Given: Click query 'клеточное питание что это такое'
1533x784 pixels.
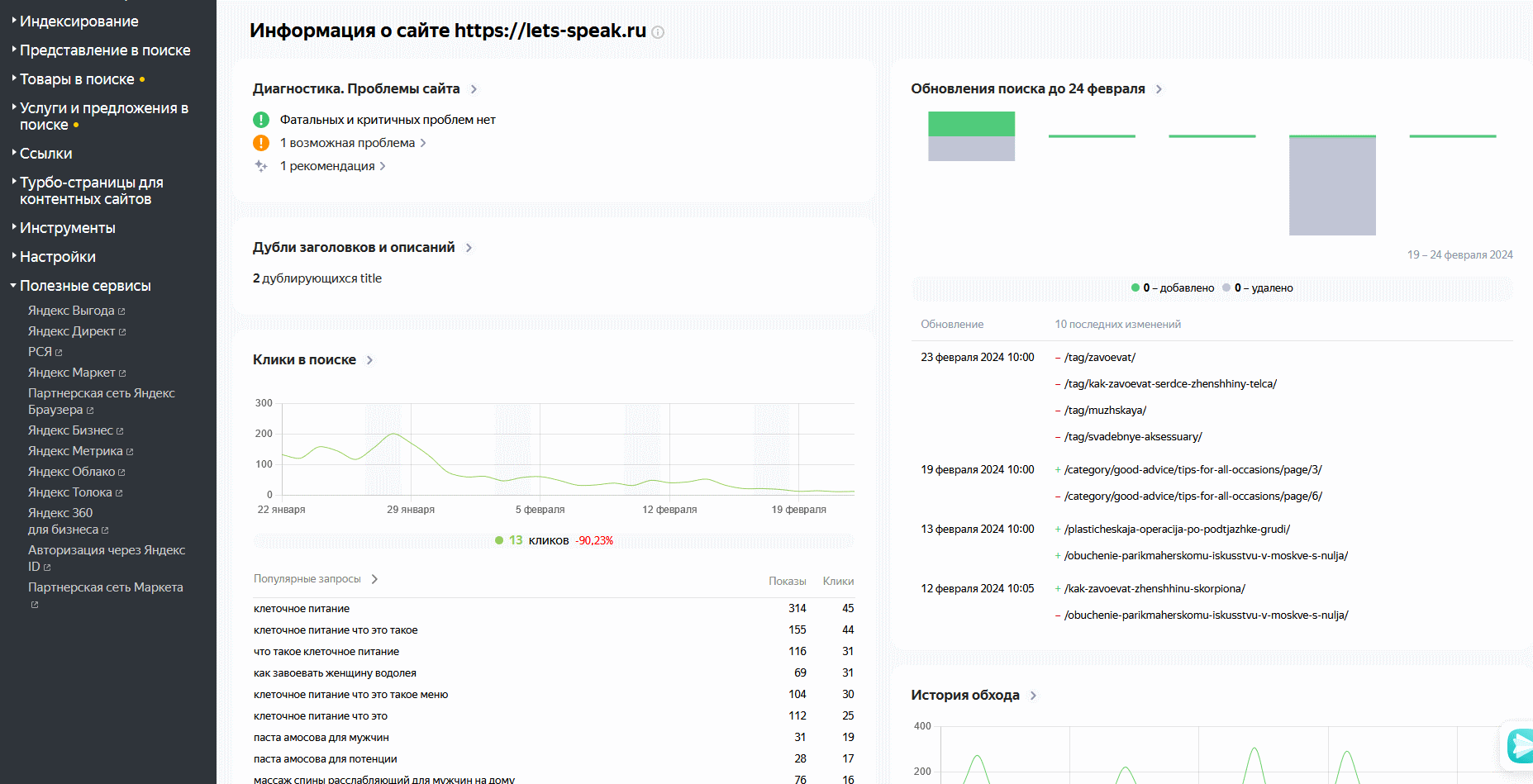Looking at the screenshot, I should (336, 630).
